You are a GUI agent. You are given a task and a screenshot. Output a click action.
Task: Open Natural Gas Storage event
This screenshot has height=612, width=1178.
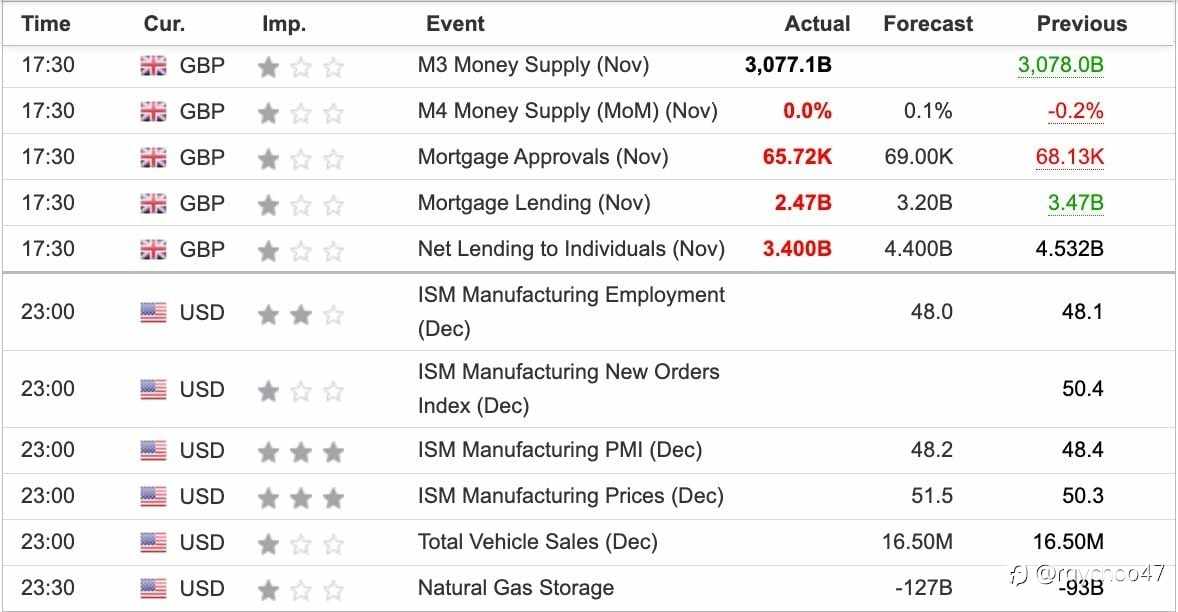click(x=515, y=588)
